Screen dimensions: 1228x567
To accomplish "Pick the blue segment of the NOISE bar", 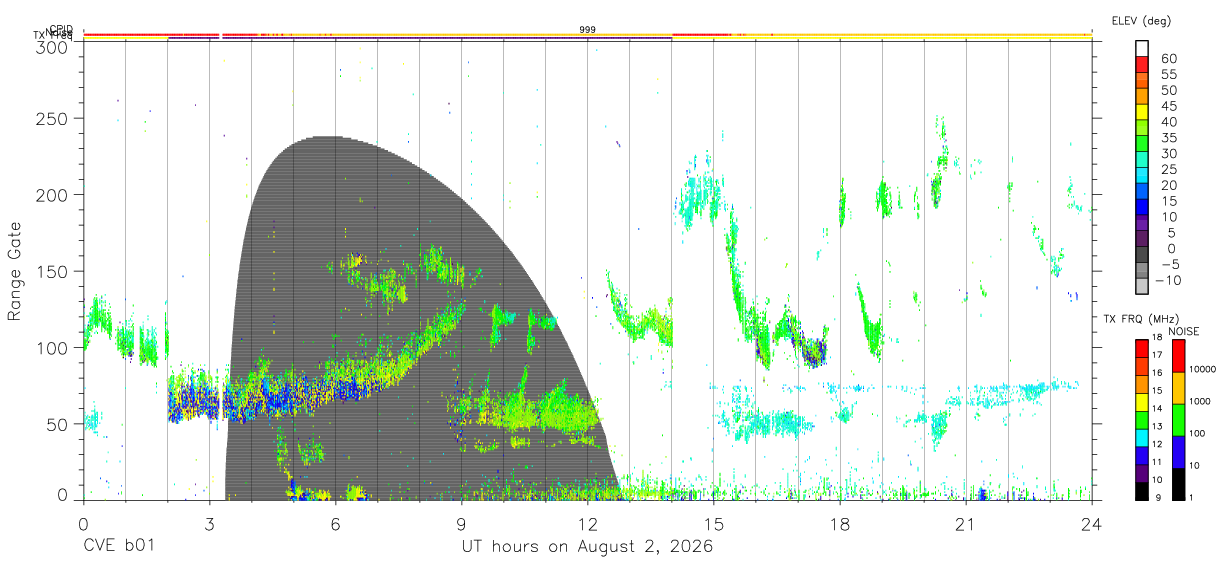I will [1178, 452].
